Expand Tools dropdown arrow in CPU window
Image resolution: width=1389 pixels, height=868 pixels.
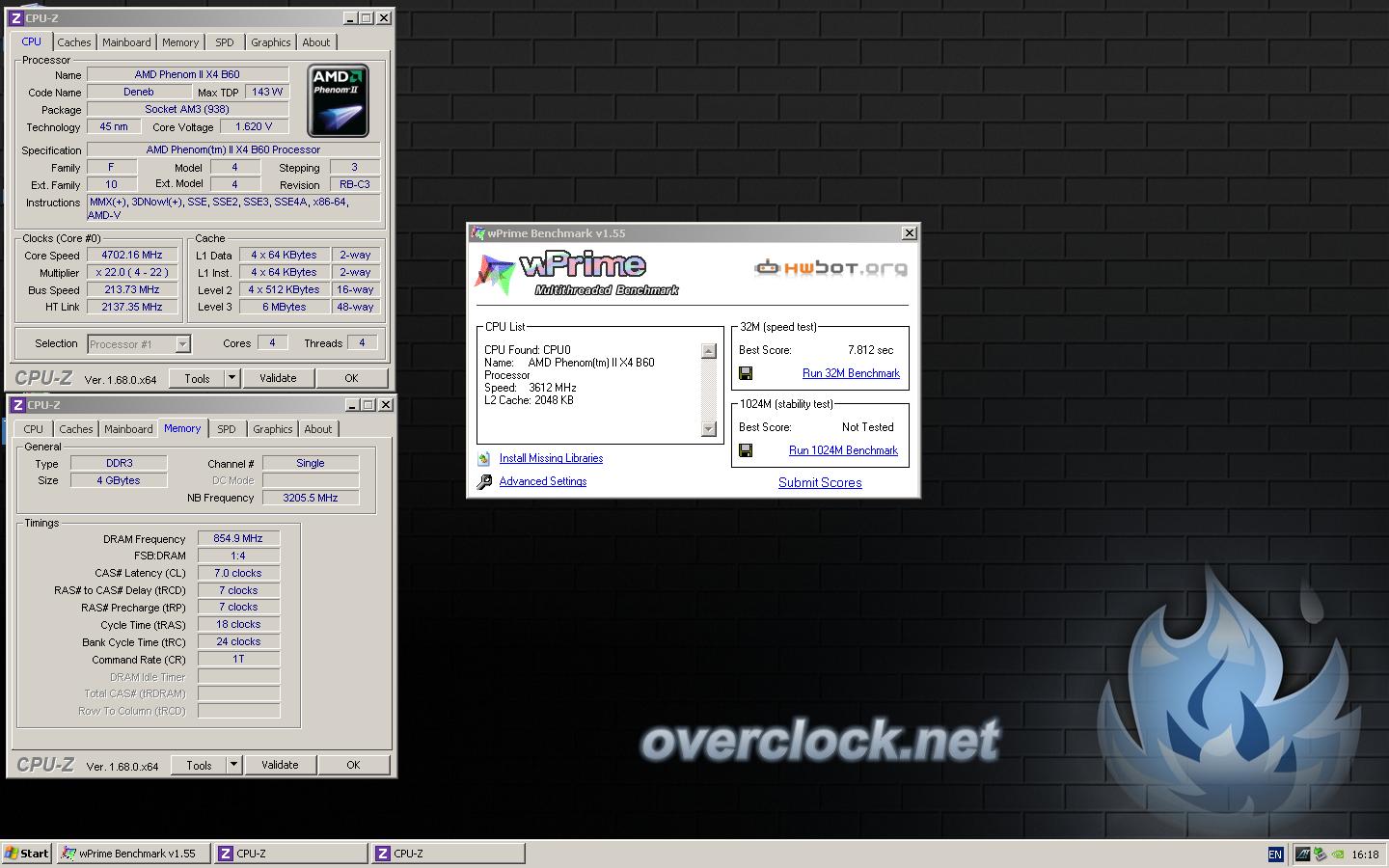click(231, 378)
